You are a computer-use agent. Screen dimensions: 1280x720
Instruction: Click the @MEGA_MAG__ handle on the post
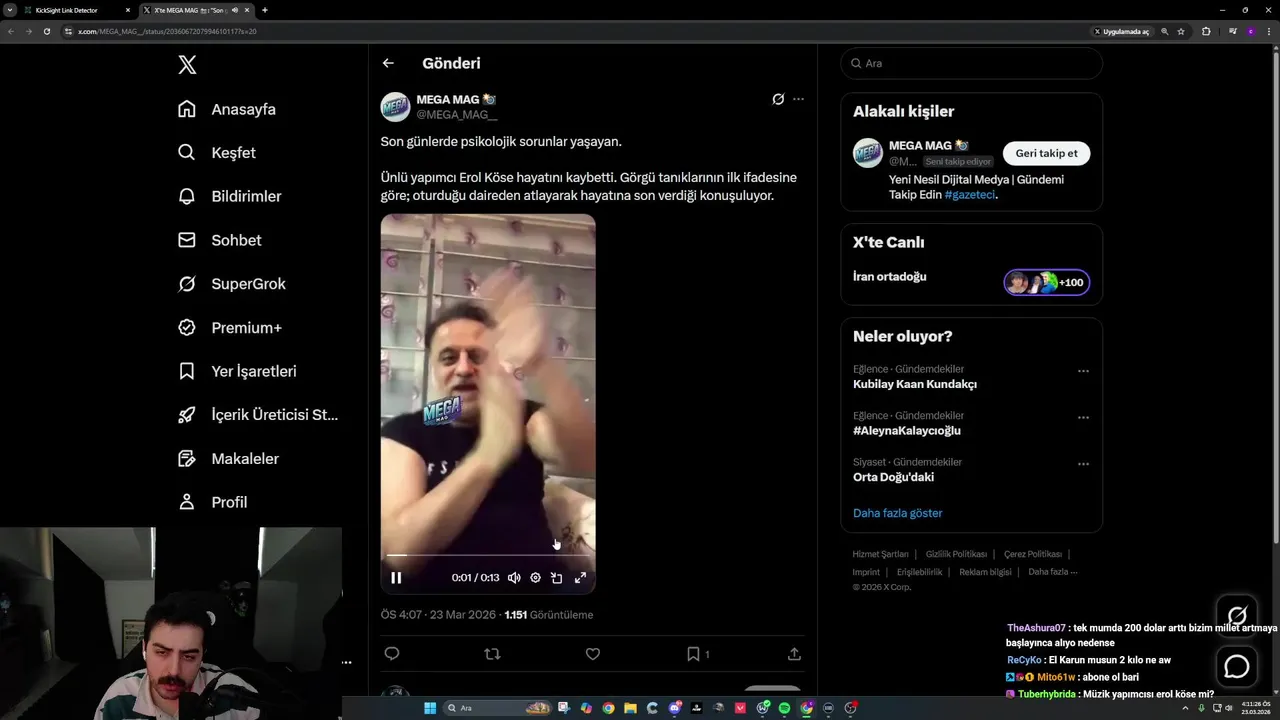(457, 115)
